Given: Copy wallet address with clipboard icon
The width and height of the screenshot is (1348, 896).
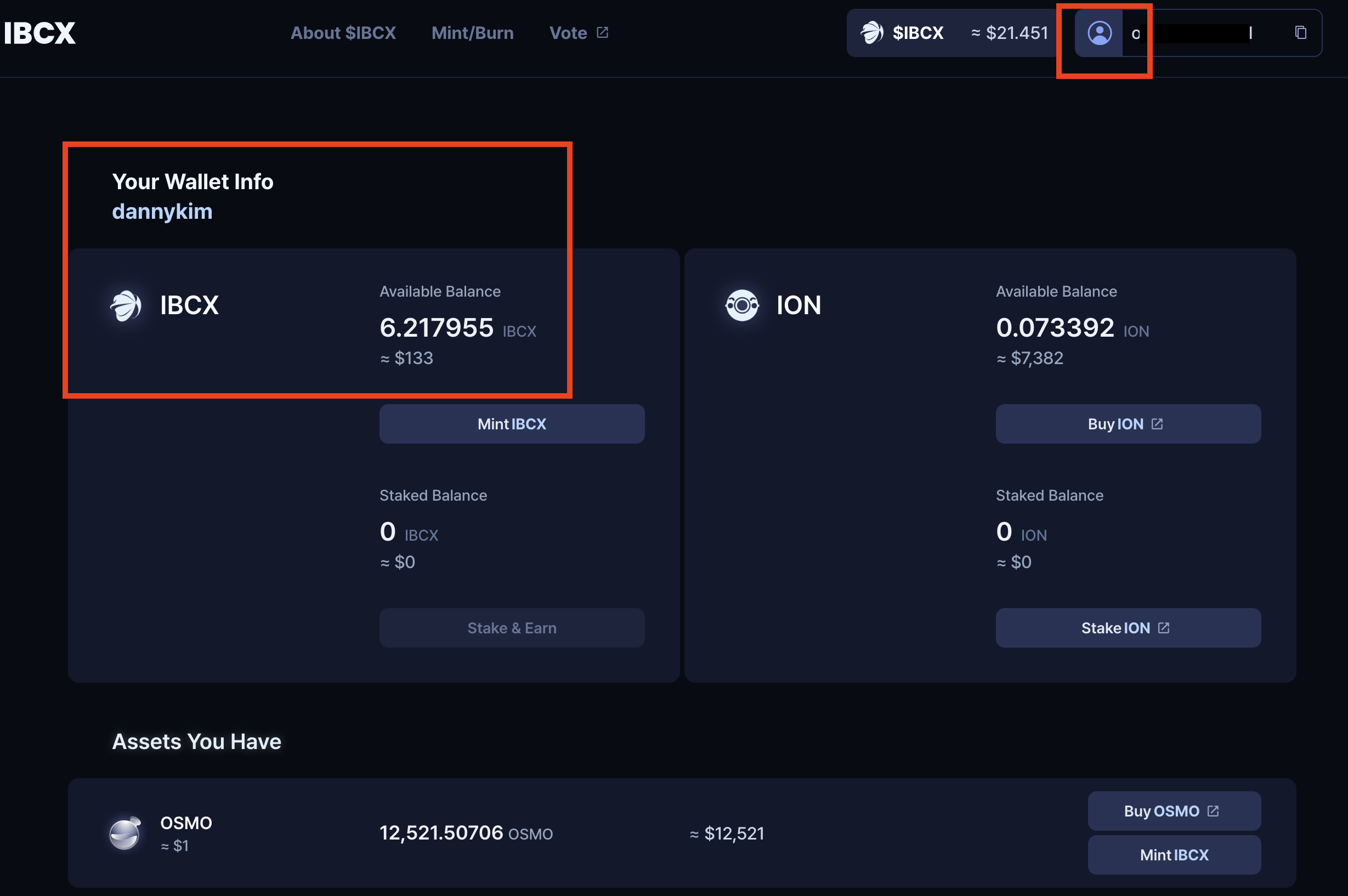Looking at the screenshot, I should pyautogui.click(x=1301, y=32).
